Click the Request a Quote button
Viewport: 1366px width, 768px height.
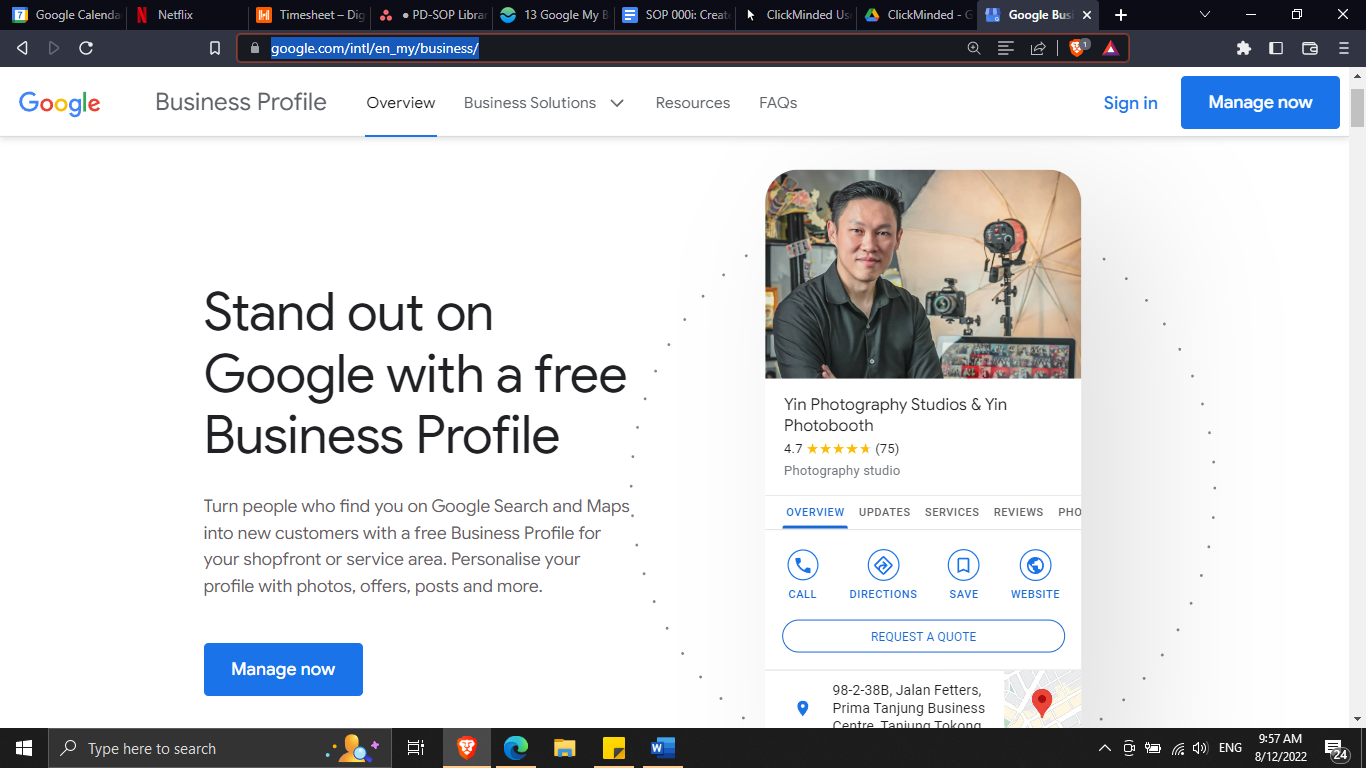[x=923, y=636]
